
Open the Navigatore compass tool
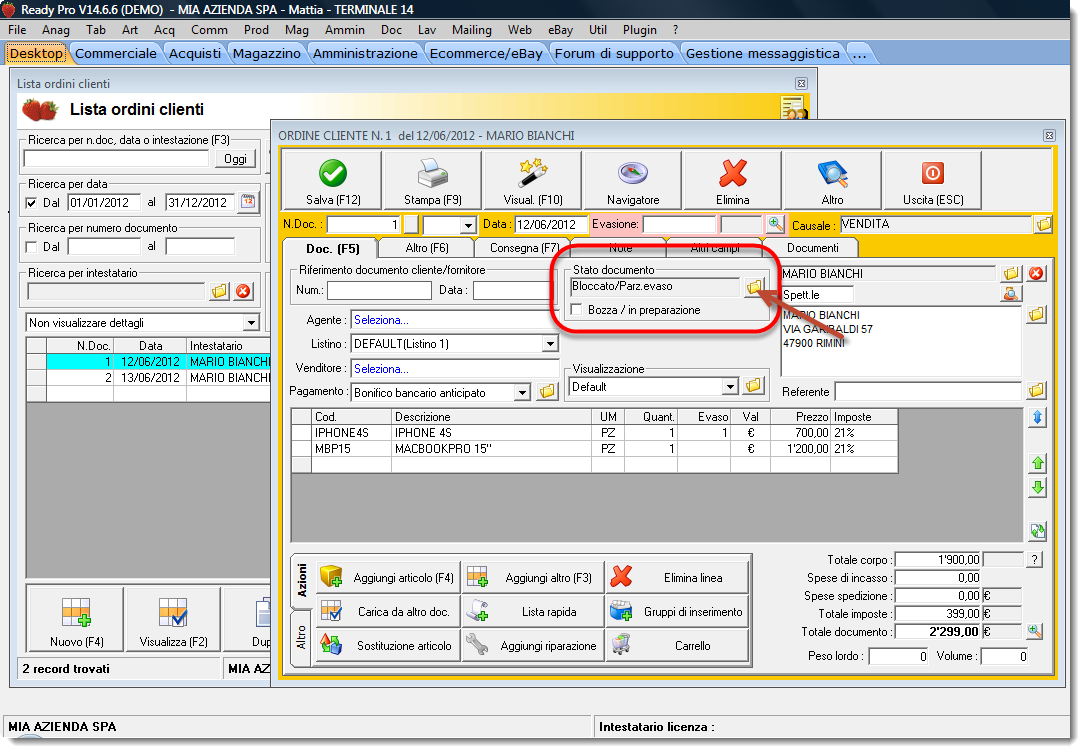[x=632, y=174]
